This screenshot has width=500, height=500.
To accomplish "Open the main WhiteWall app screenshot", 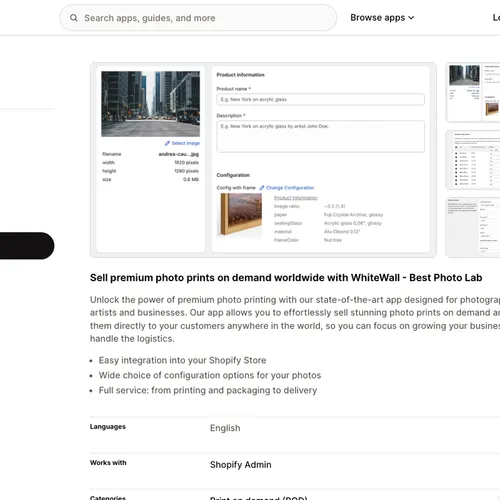I will click(263, 160).
